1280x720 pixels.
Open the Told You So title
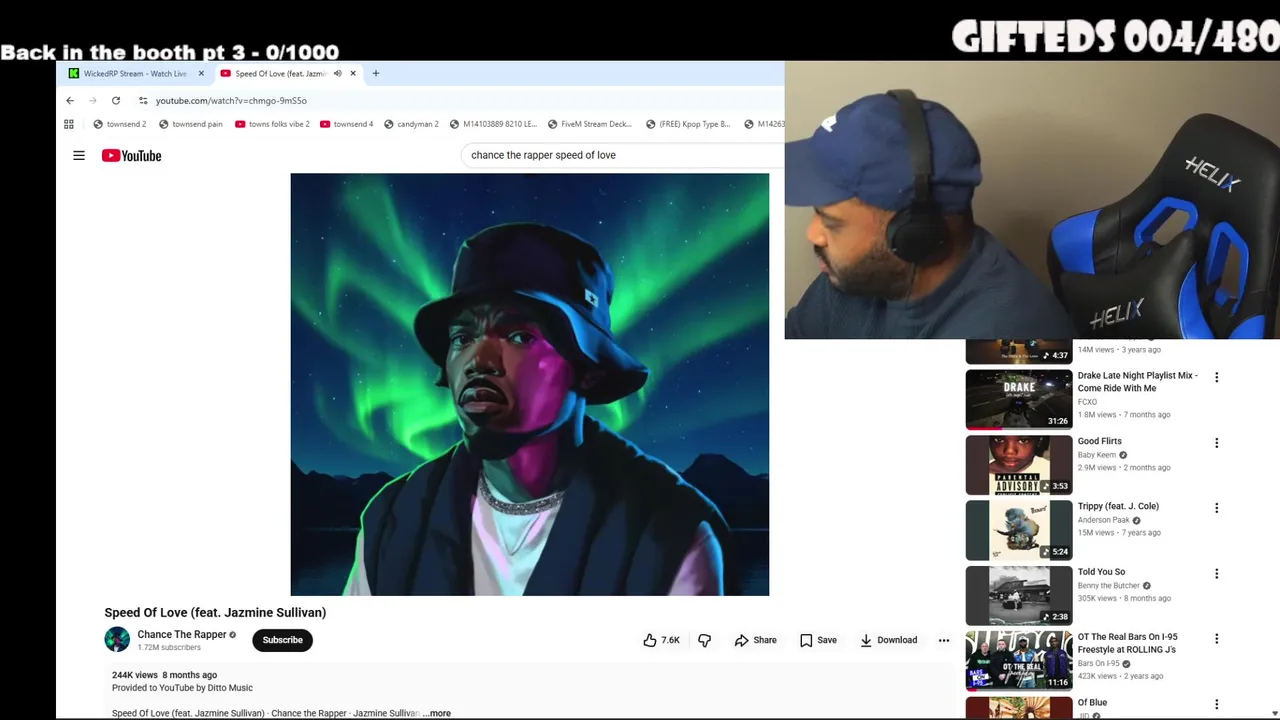click(1101, 572)
